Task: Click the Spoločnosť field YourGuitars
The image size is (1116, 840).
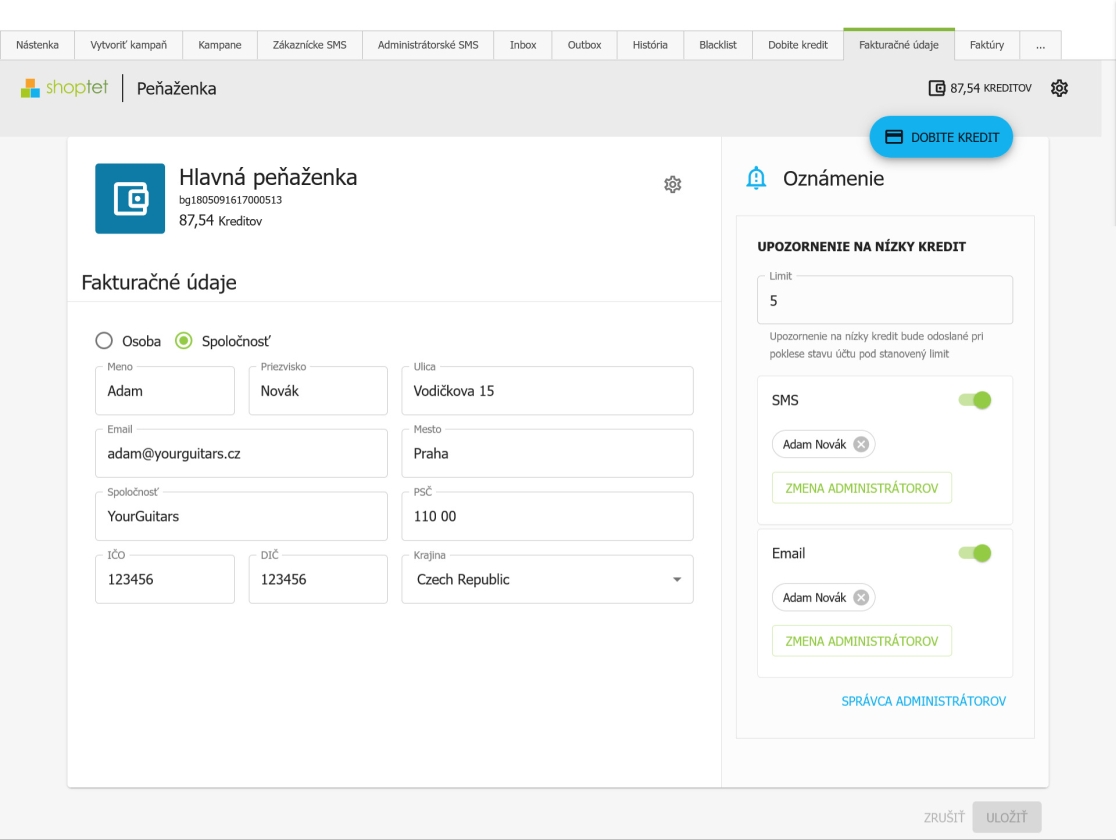Action: coord(241,516)
